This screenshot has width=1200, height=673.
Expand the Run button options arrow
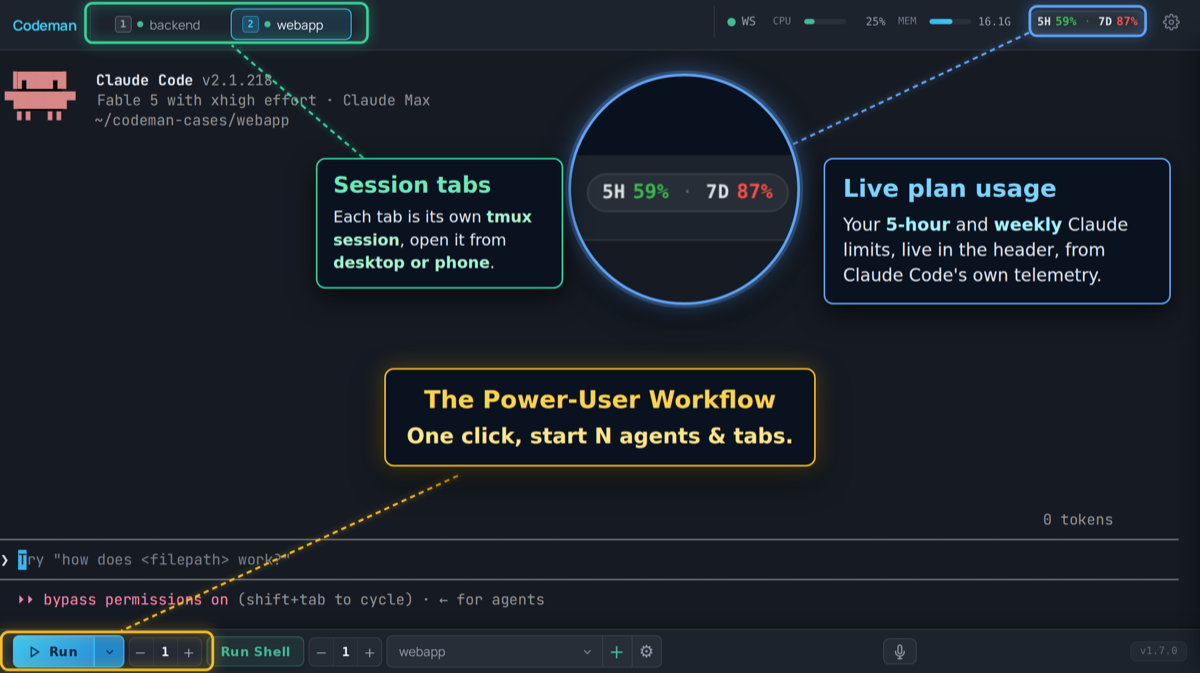[x=109, y=652]
